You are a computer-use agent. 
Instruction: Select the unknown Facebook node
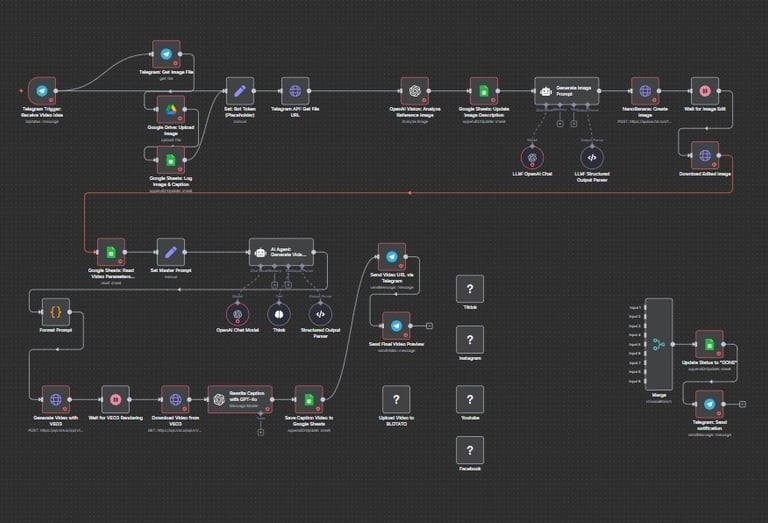(470, 450)
